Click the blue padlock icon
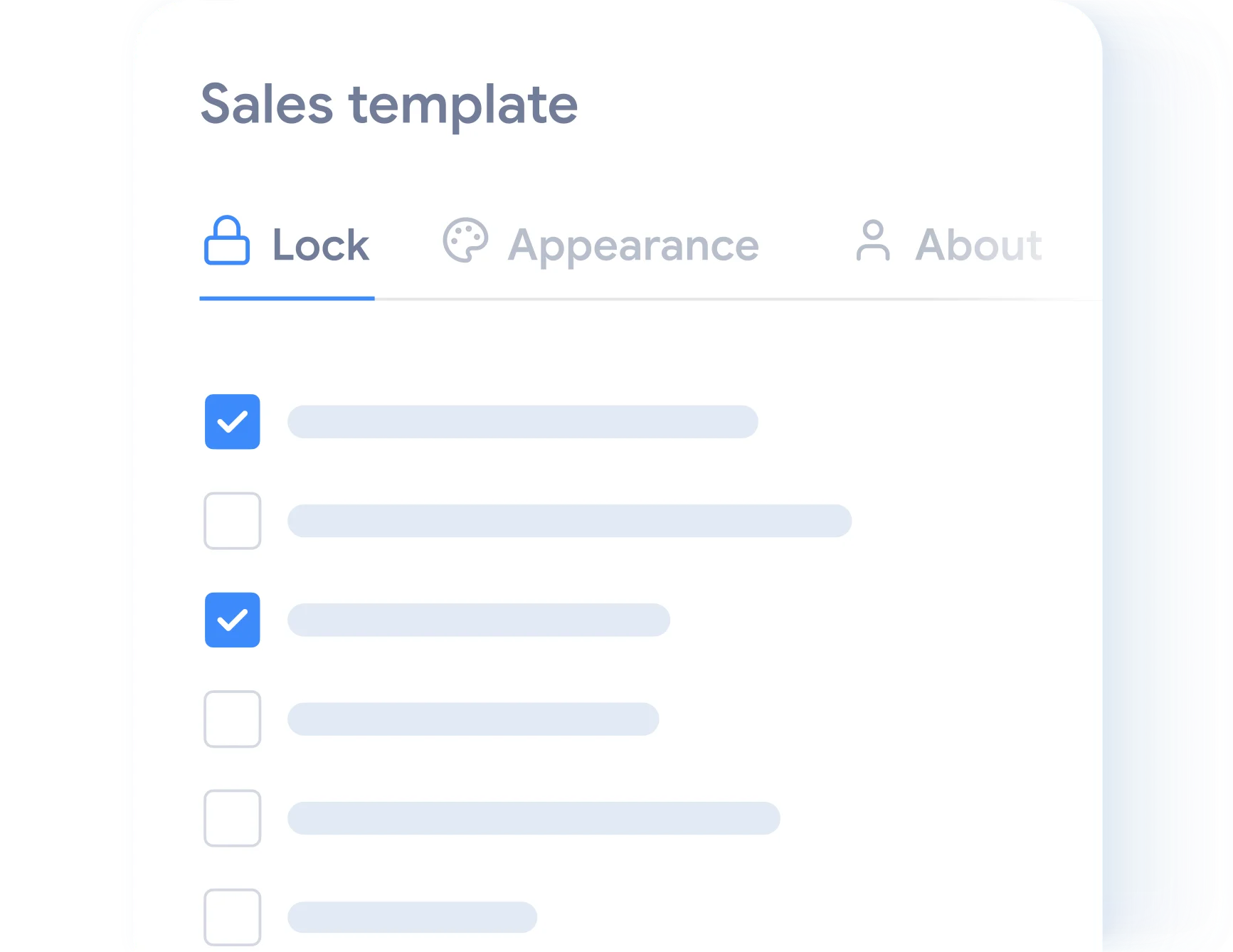Screen dimensions: 1233x952 coord(227,240)
